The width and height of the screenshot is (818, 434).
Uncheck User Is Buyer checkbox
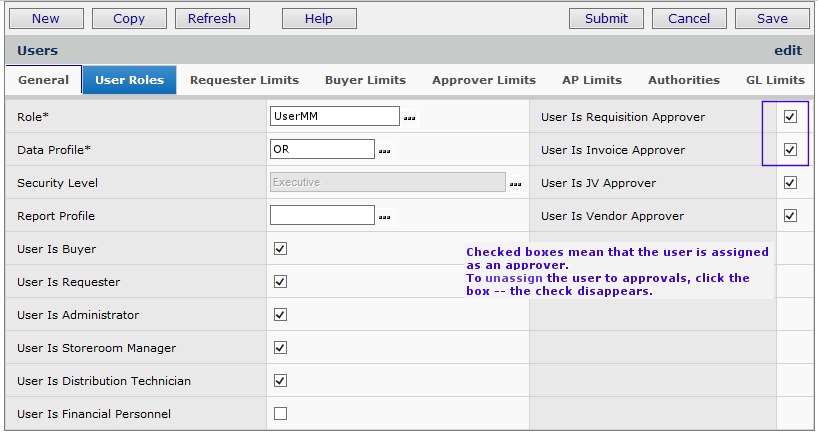tap(280, 249)
